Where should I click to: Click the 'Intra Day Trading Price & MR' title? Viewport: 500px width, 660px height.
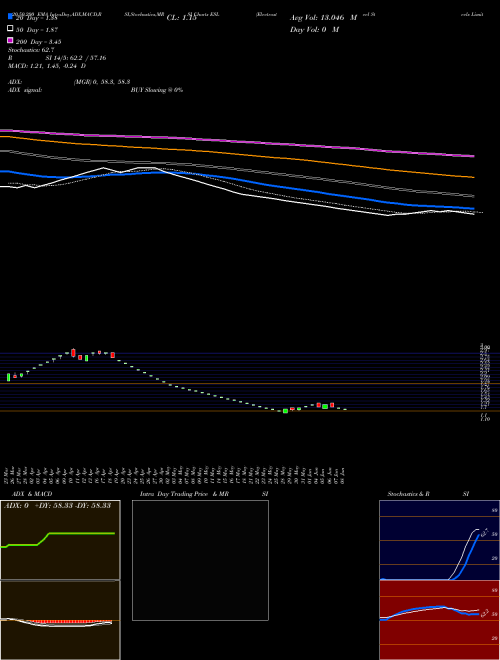click(184, 494)
